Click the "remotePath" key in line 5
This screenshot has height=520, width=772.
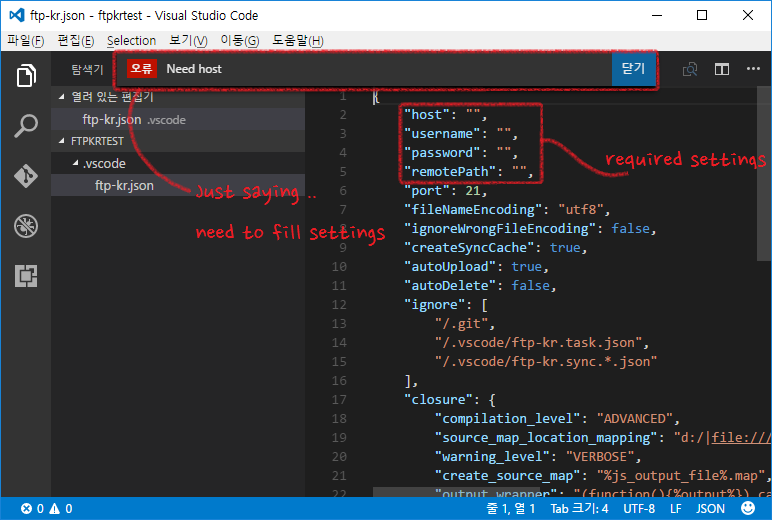click(x=450, y=172)
